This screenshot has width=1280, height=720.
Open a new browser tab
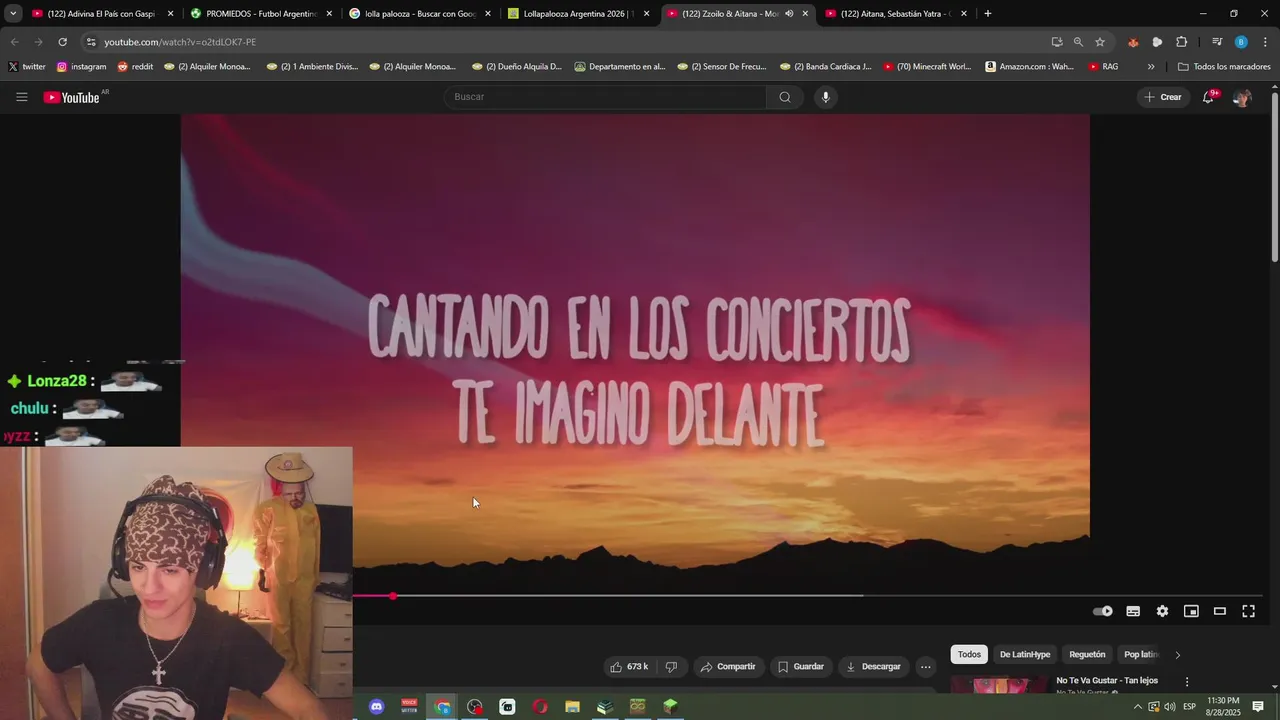pyautogui.click(x=987, y=14)
